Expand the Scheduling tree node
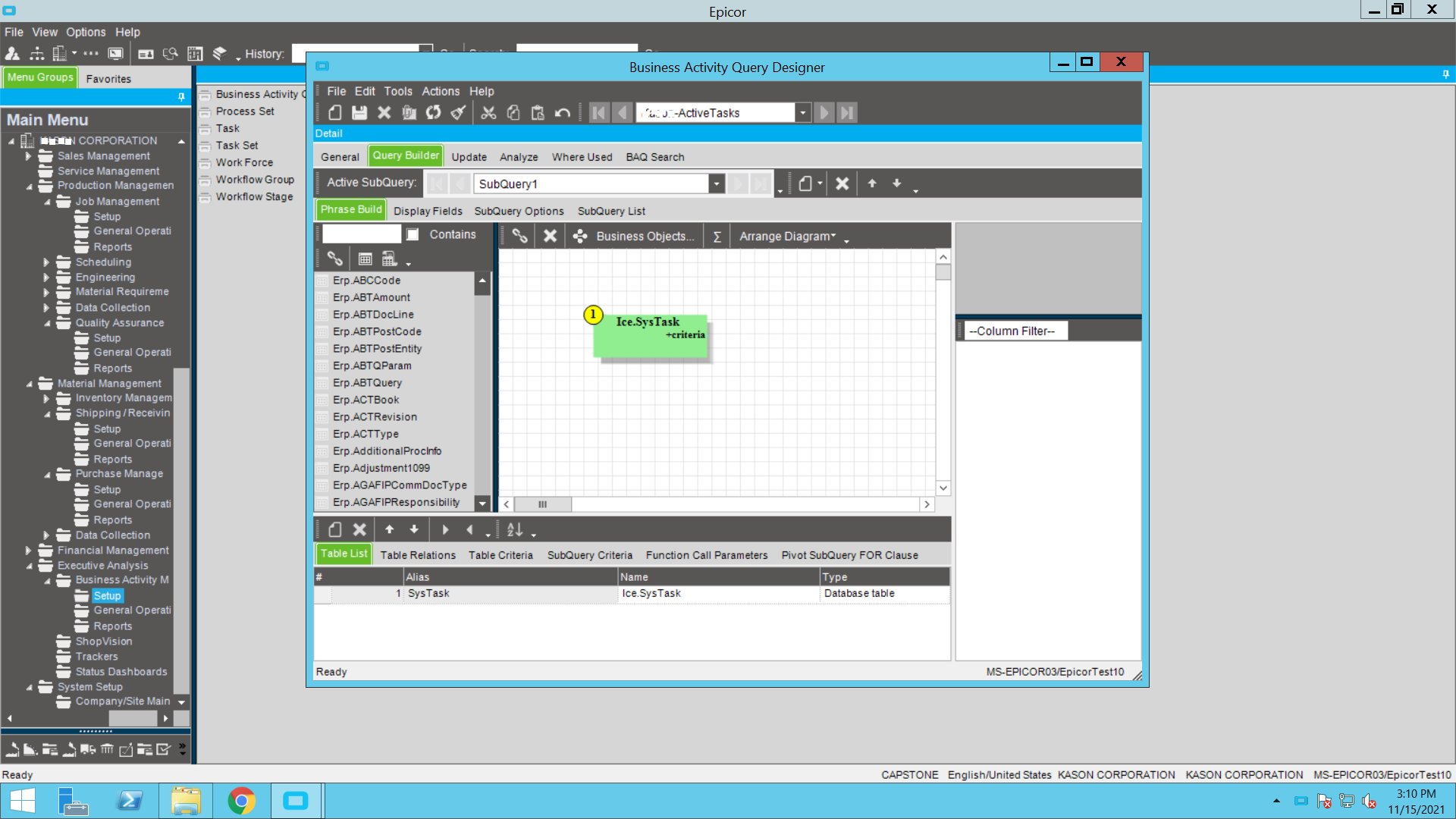This screenshot has width=1456, height=819. [x=46, y=262]
